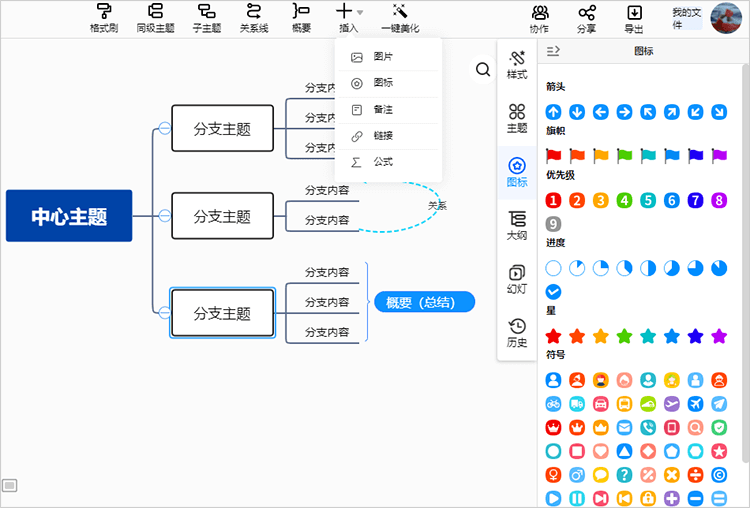Insert the half progress circle icon
This screenshot has width=750, height=508.
tap(648, 268)
